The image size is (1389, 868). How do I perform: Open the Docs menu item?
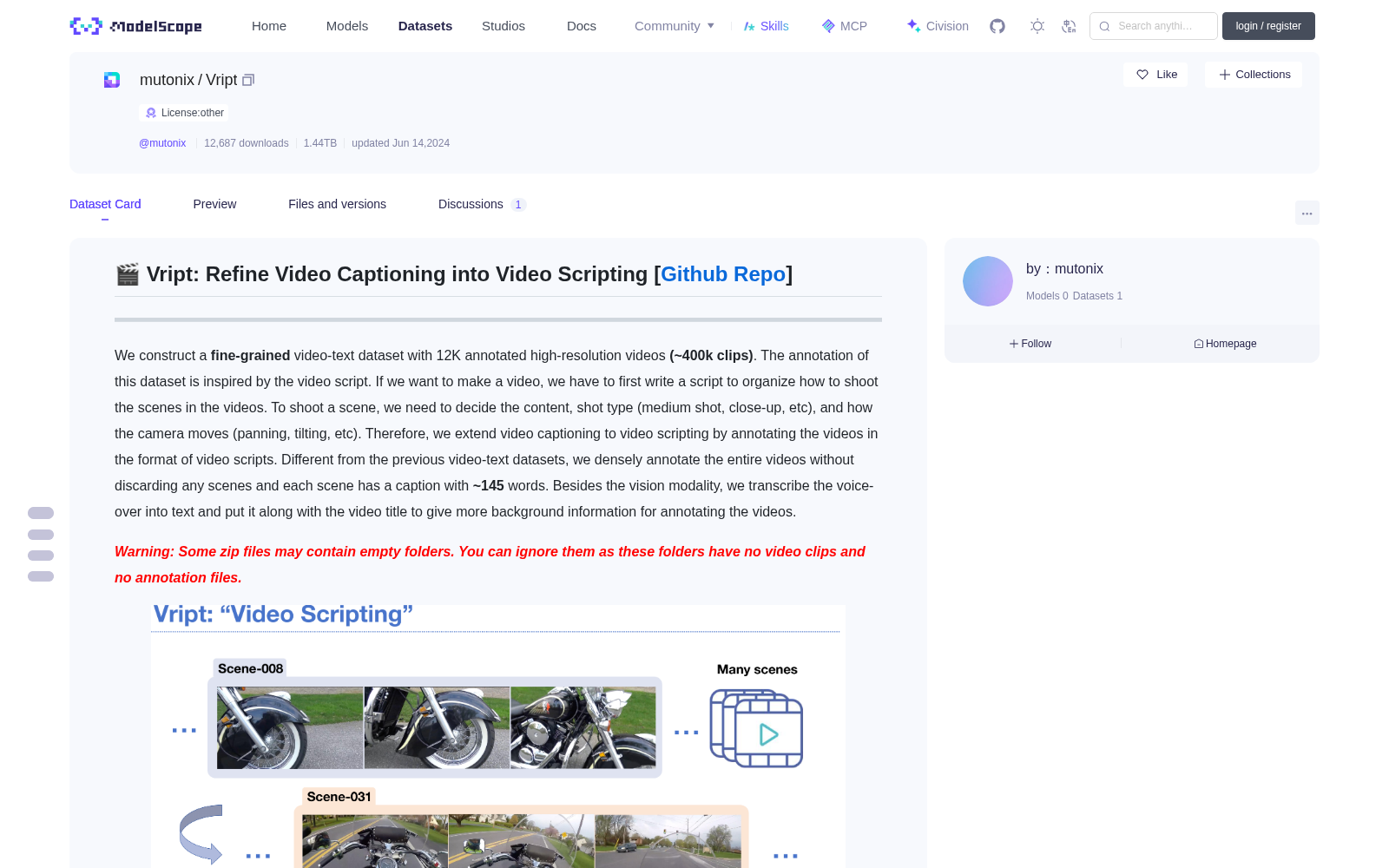[582, 26]
